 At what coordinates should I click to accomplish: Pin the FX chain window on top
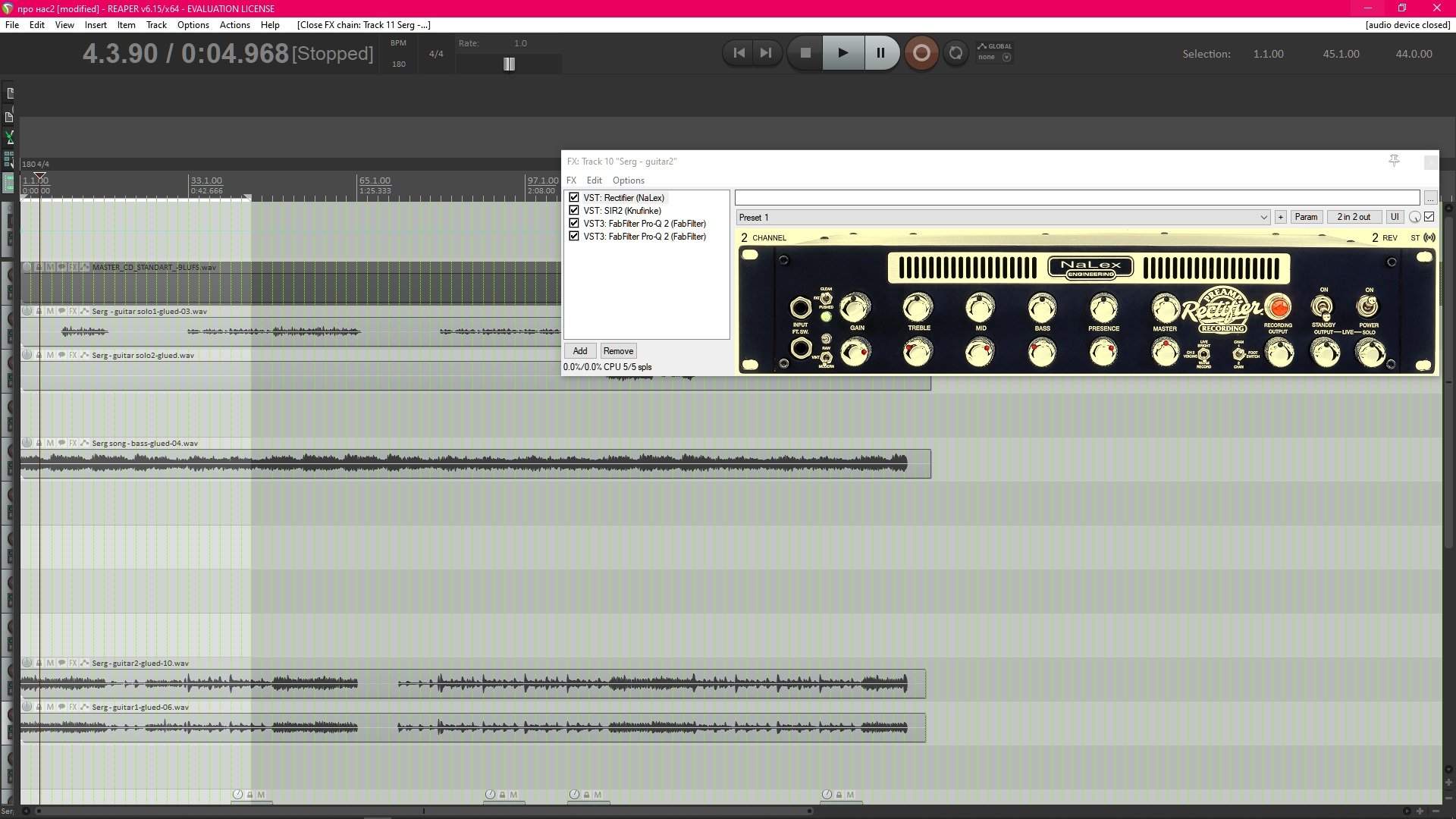pyautogui.click(x=1394, y=161)
